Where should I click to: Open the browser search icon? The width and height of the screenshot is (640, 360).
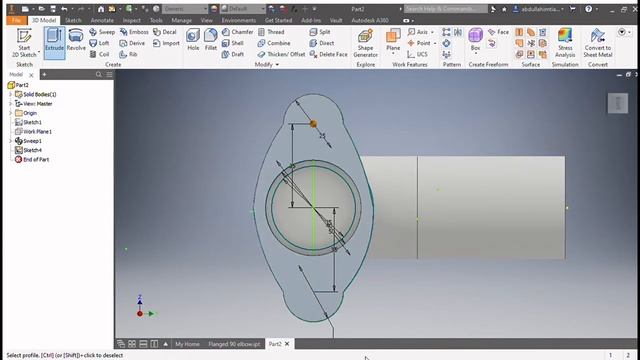(x=99, y=74)
